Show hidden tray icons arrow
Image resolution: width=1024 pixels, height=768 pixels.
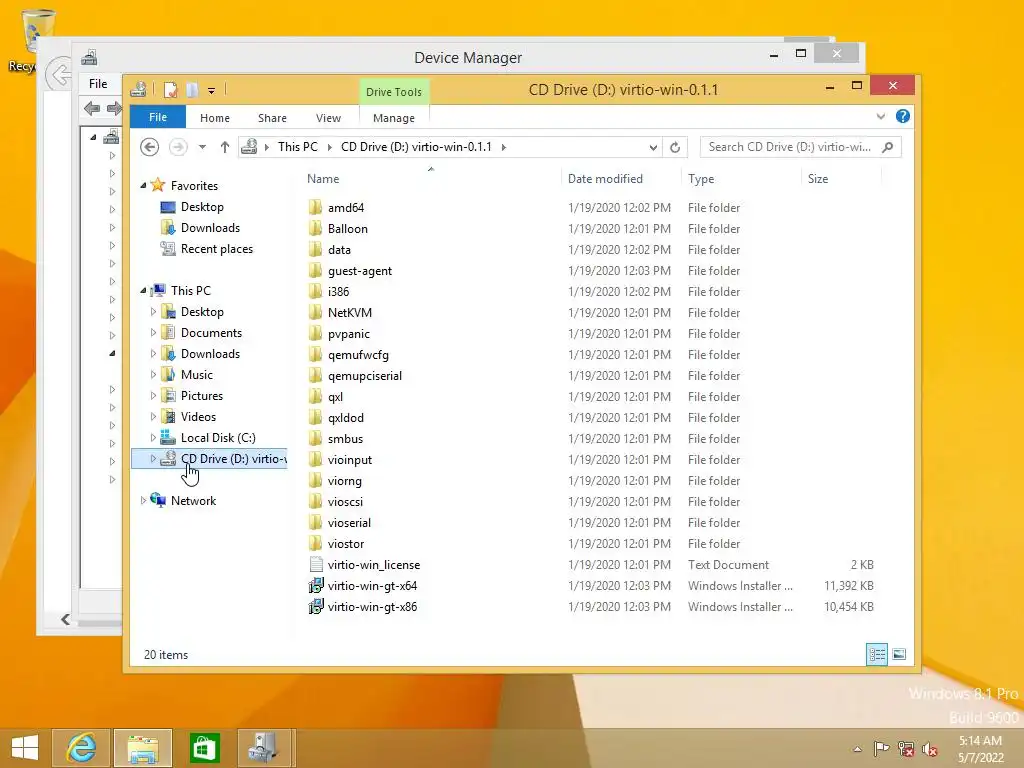[857, 749]
